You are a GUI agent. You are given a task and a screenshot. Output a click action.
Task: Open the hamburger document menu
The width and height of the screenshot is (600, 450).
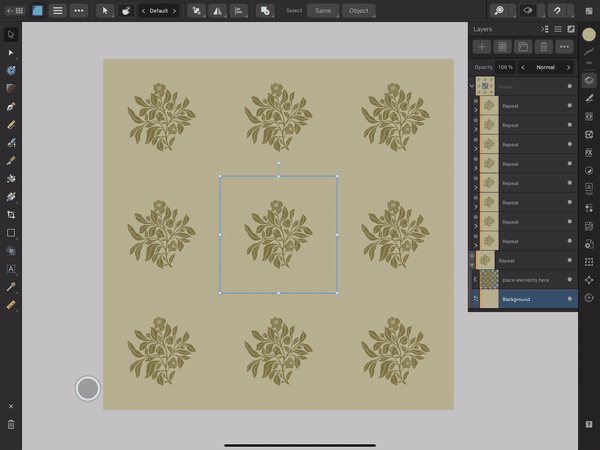pyautogui.click(x=58, y=11)
